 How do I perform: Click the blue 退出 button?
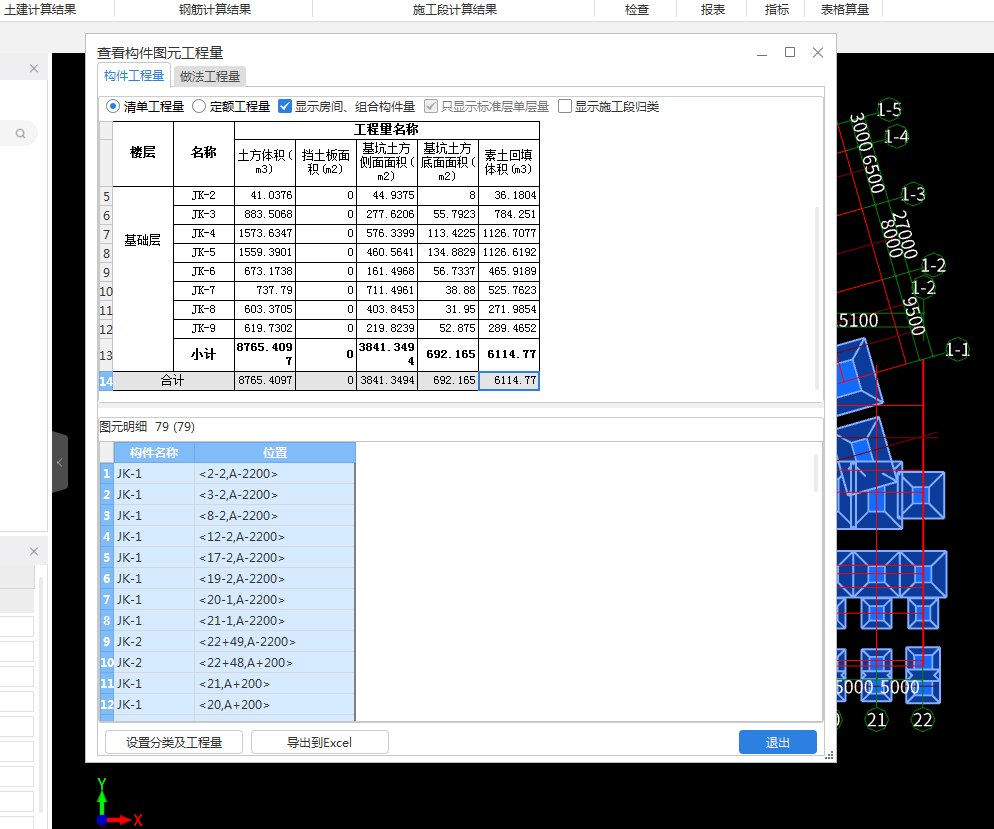click(778, 742)
